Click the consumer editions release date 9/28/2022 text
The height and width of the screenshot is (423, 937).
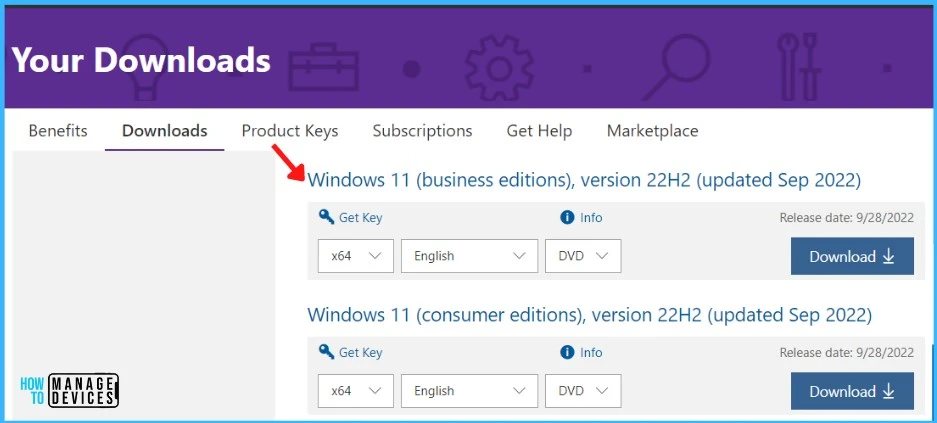[x=846, y=353]
